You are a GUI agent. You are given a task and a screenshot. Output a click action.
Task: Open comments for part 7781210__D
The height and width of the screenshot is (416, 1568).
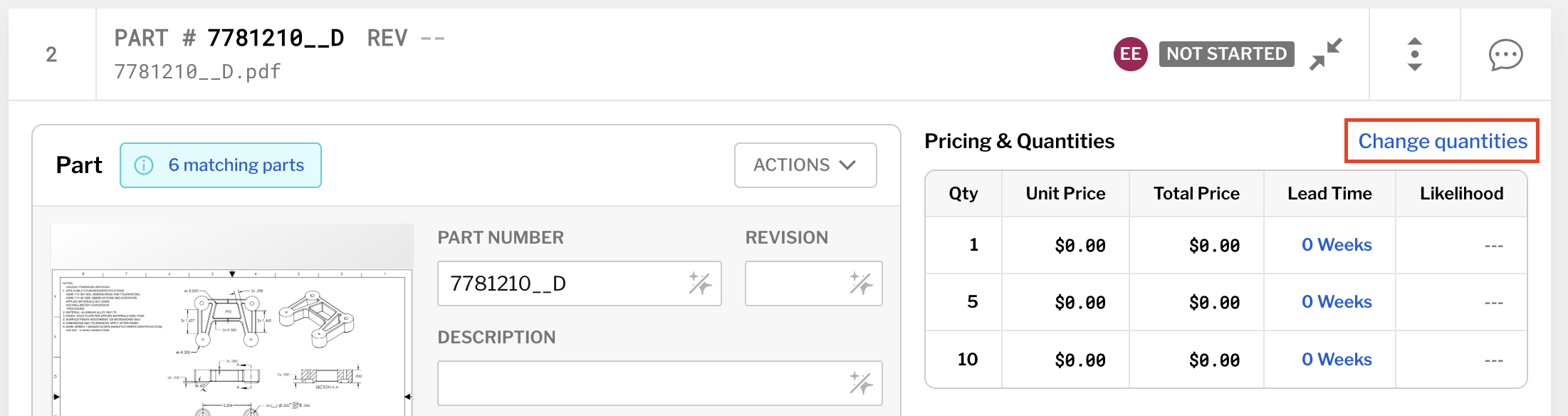[x=1505, y=54]
